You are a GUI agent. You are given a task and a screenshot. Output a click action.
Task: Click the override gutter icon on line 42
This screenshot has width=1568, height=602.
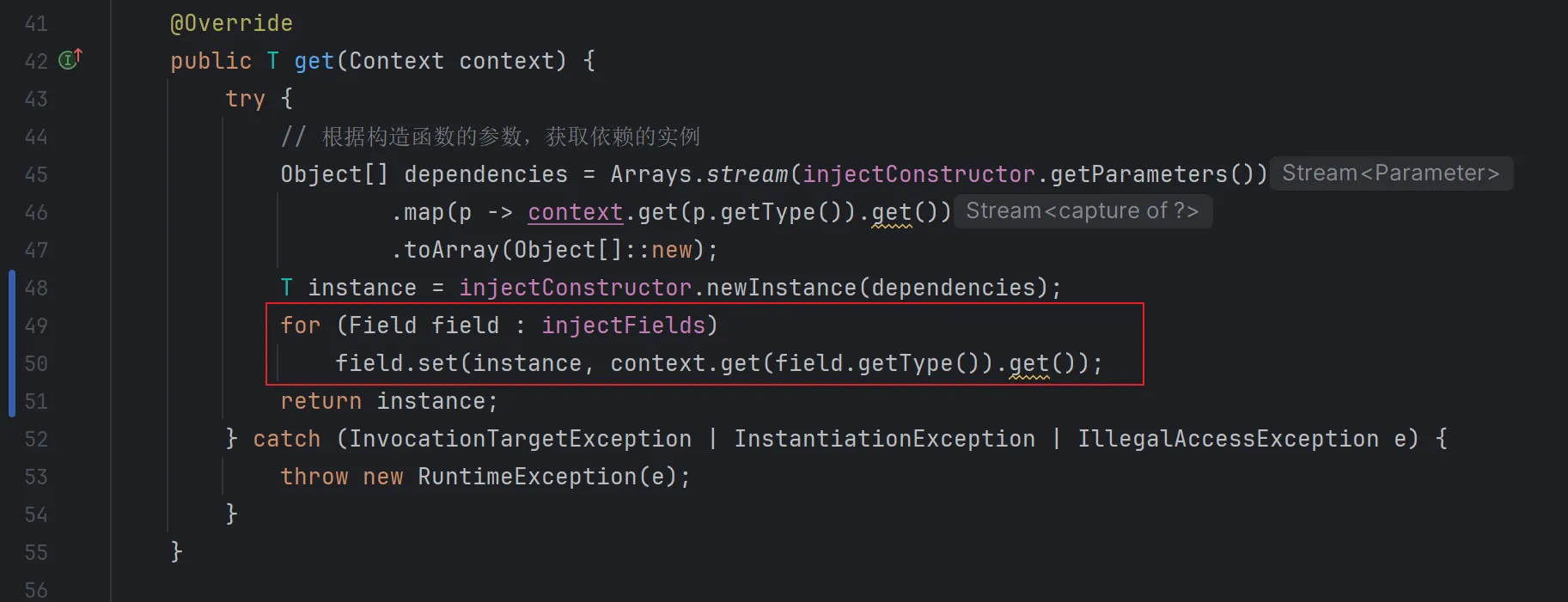(70, 59)
